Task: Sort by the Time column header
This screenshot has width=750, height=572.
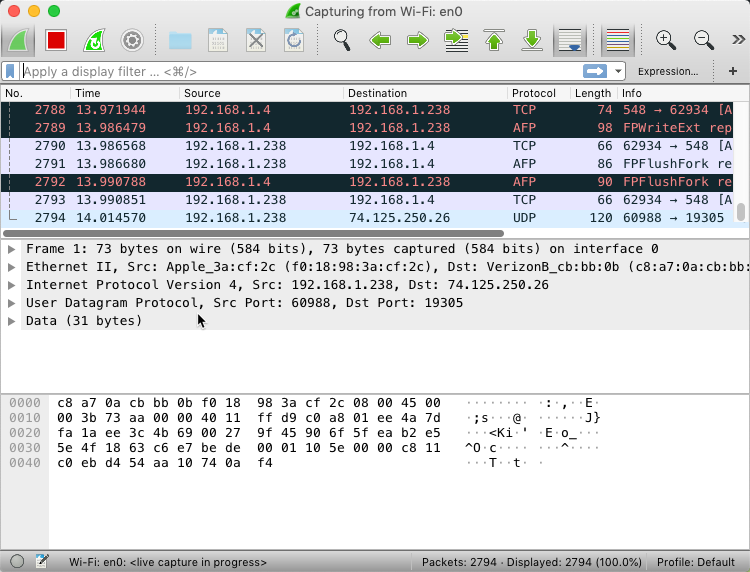Action: click(125, 93)
